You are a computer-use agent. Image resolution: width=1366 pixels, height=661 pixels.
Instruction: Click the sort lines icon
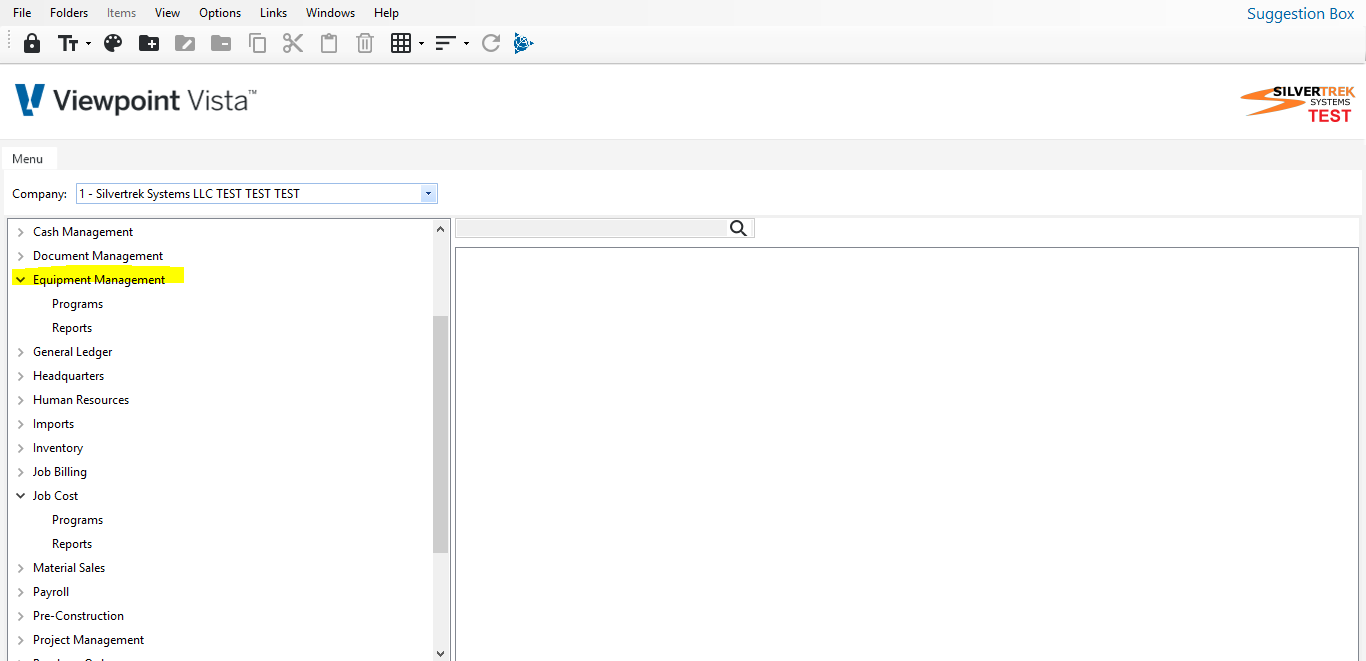[x=446, y=43]
